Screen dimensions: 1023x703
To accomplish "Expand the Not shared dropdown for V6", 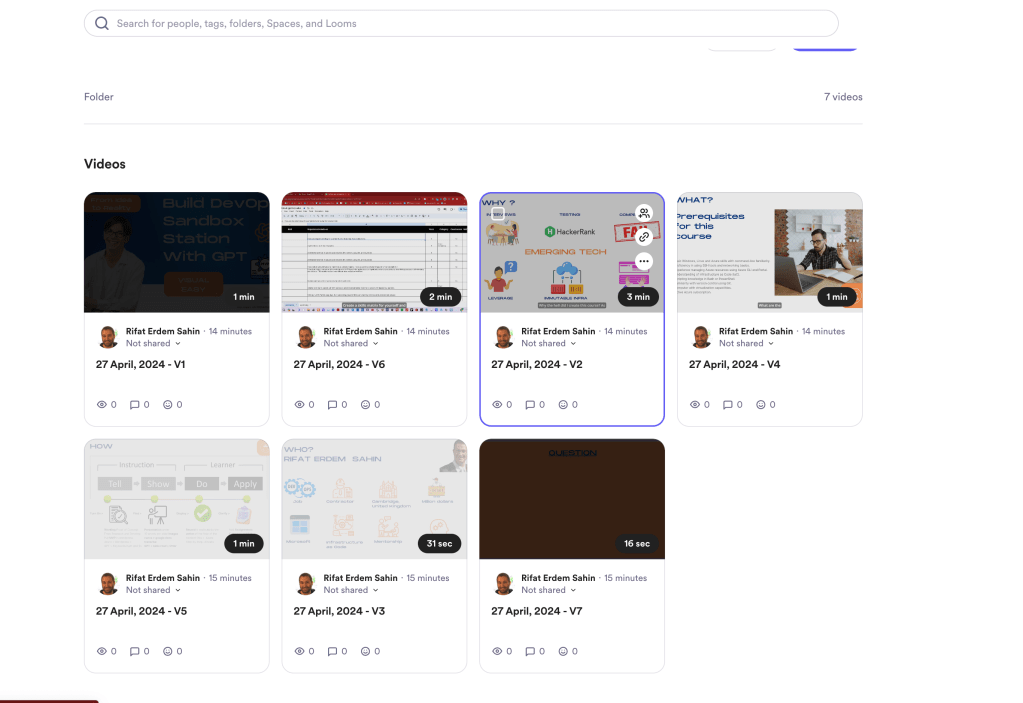I will click(x=351, y=344).
